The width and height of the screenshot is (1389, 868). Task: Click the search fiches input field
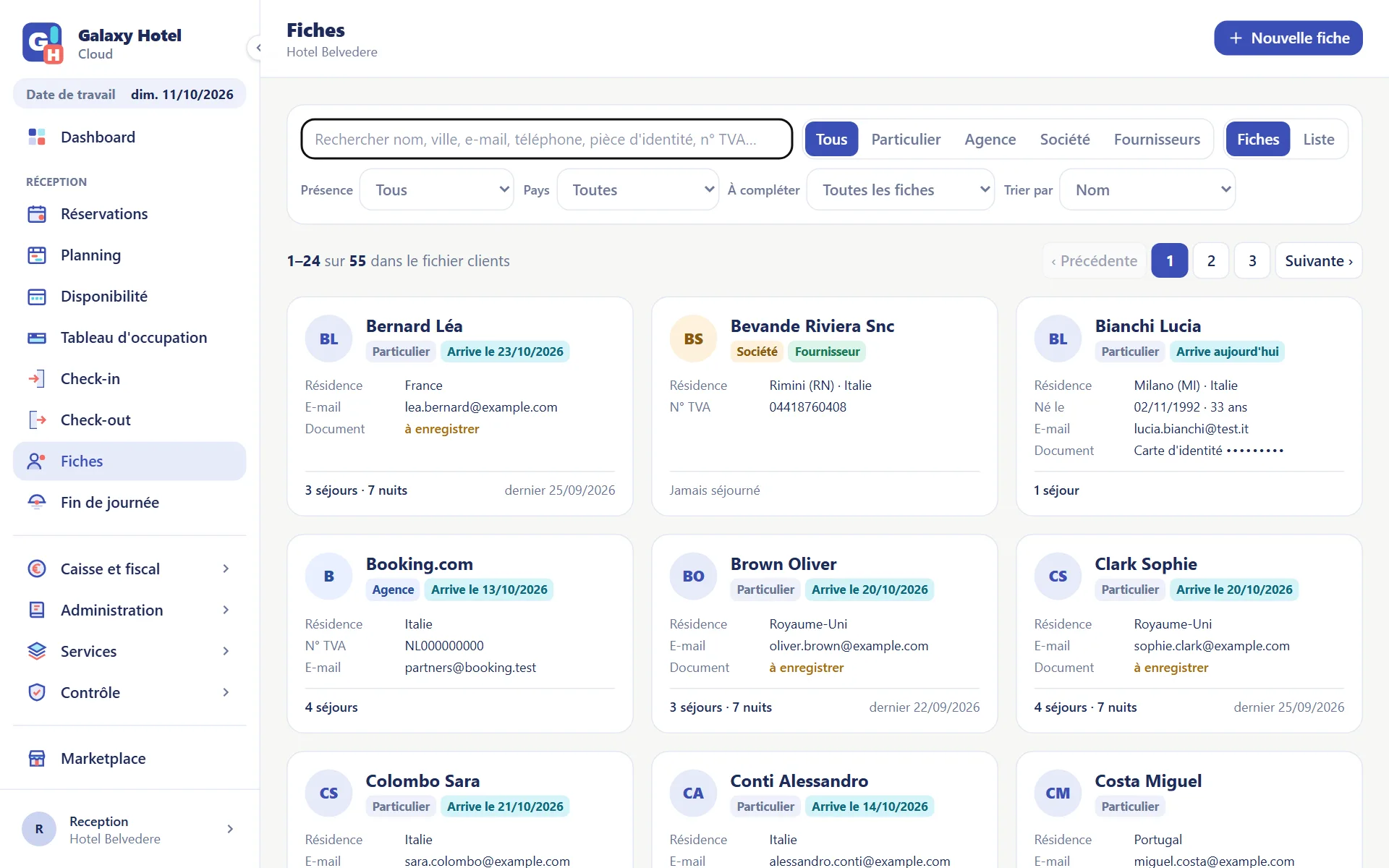tap(547, 139)
